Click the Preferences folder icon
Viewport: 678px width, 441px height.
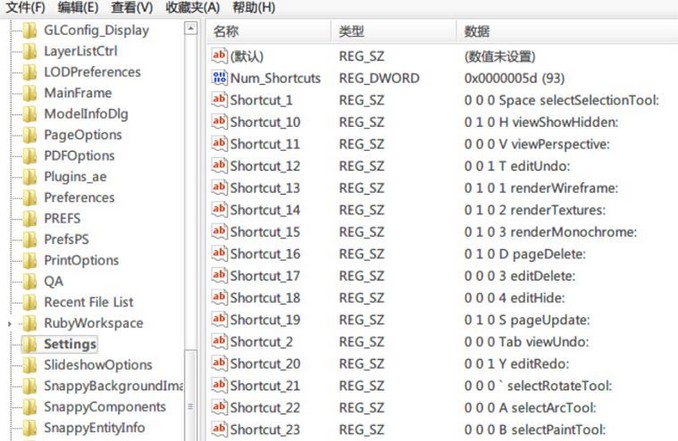(29, 198)
